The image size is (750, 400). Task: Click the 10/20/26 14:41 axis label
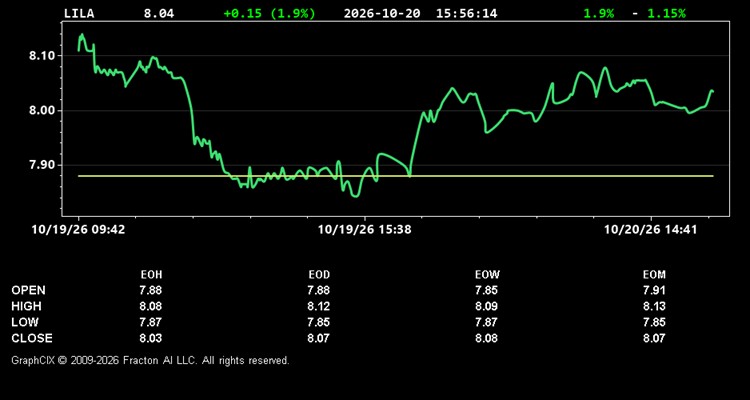(651, 230)
